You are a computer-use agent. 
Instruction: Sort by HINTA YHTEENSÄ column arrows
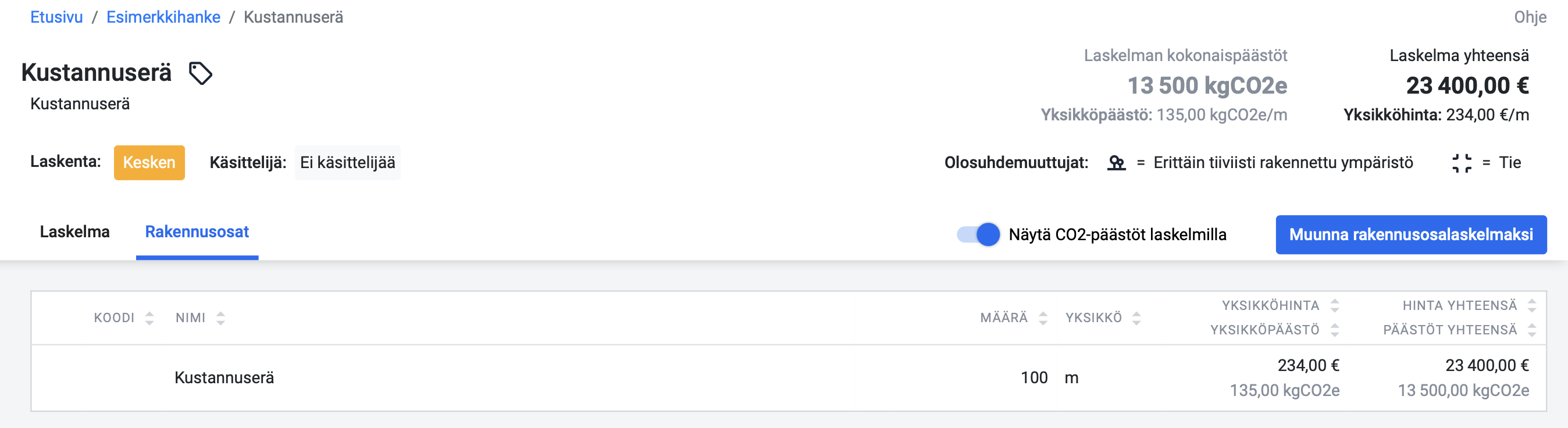click(1532, 306)
